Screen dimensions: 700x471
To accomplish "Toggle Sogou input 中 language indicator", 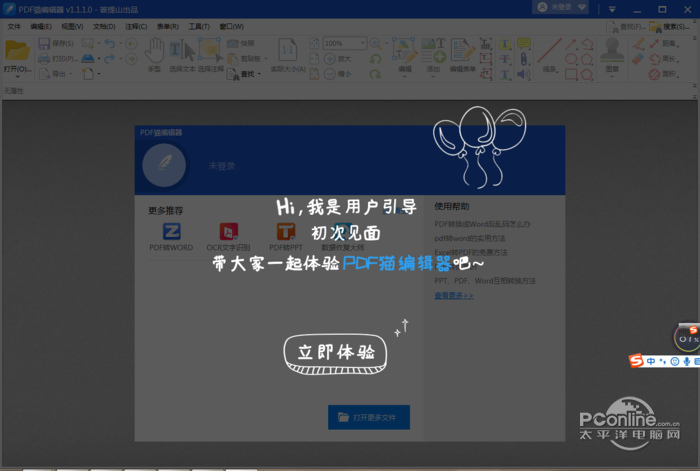I will click(x=650, y=361).
